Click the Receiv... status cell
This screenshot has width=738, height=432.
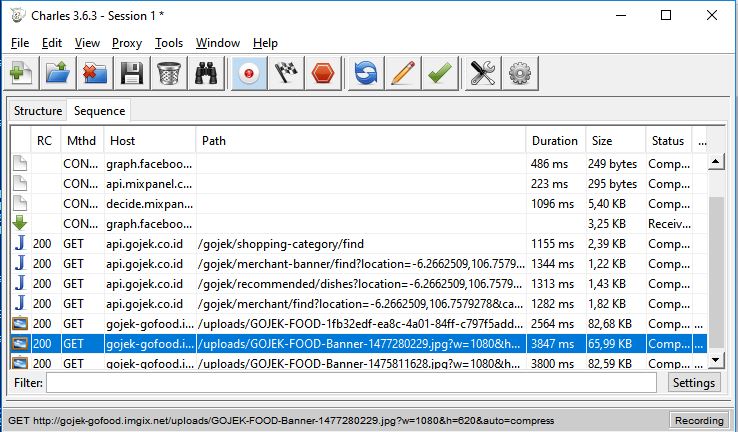[669, 224]
